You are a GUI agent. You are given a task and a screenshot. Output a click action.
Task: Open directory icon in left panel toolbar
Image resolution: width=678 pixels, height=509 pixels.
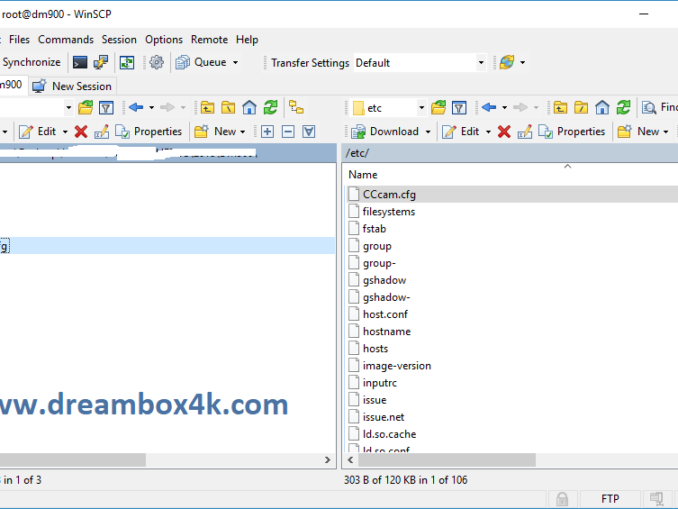coord(86,108)
